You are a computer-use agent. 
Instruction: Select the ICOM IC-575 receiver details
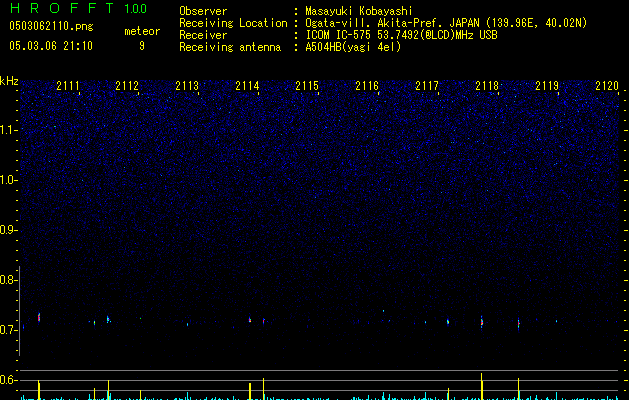click(402, 35)
